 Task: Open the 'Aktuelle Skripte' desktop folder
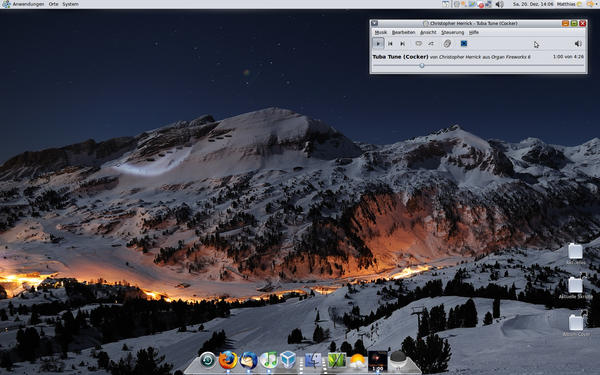tap(575, 285)
